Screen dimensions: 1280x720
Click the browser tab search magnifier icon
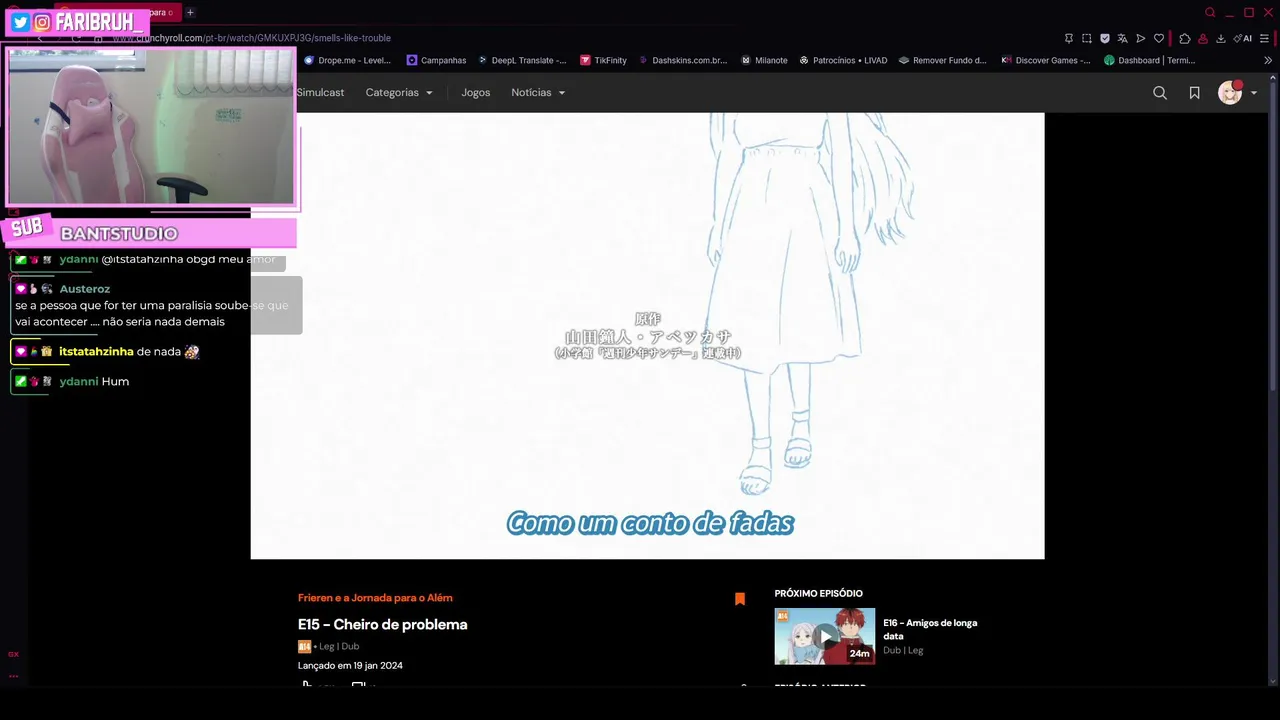tap(1210, 13)
